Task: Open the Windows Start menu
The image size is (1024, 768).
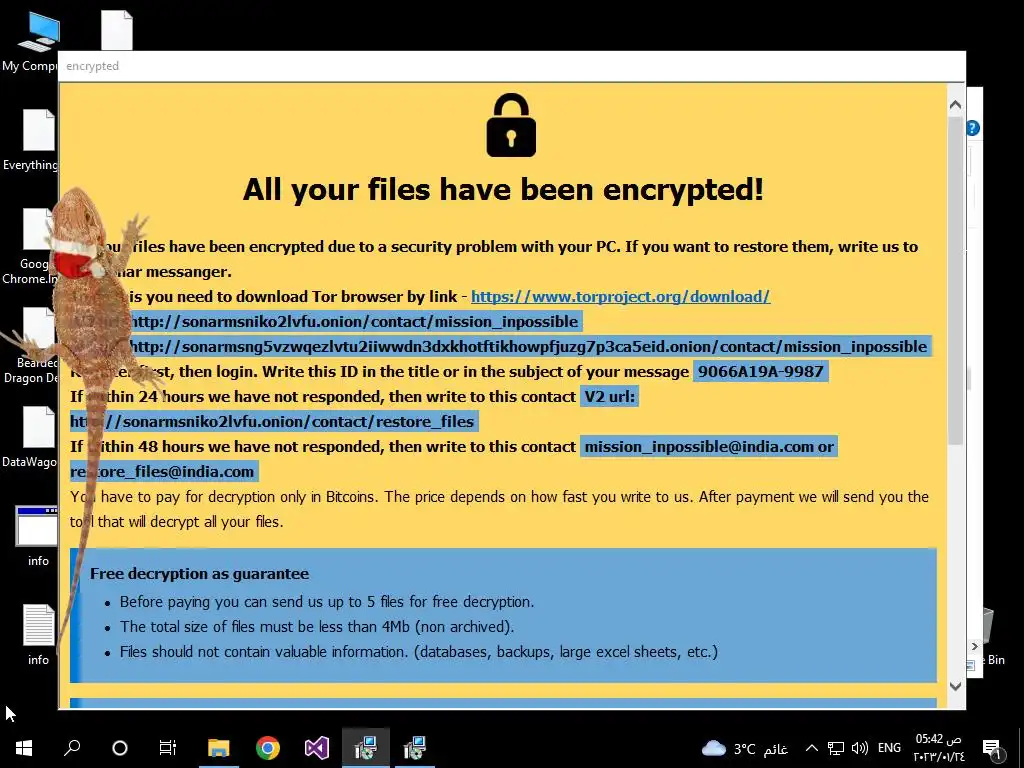Action: pyautogui.click(x=24, y=748)
